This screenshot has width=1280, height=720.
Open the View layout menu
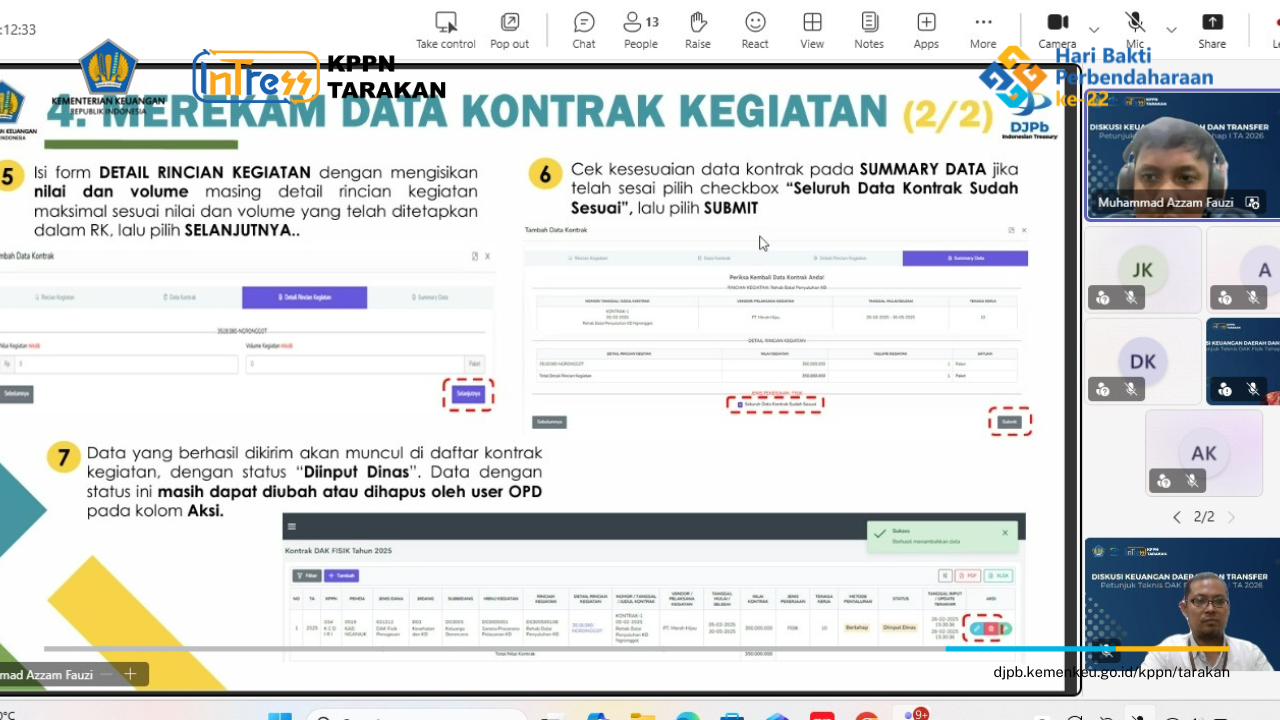(812, 30)
